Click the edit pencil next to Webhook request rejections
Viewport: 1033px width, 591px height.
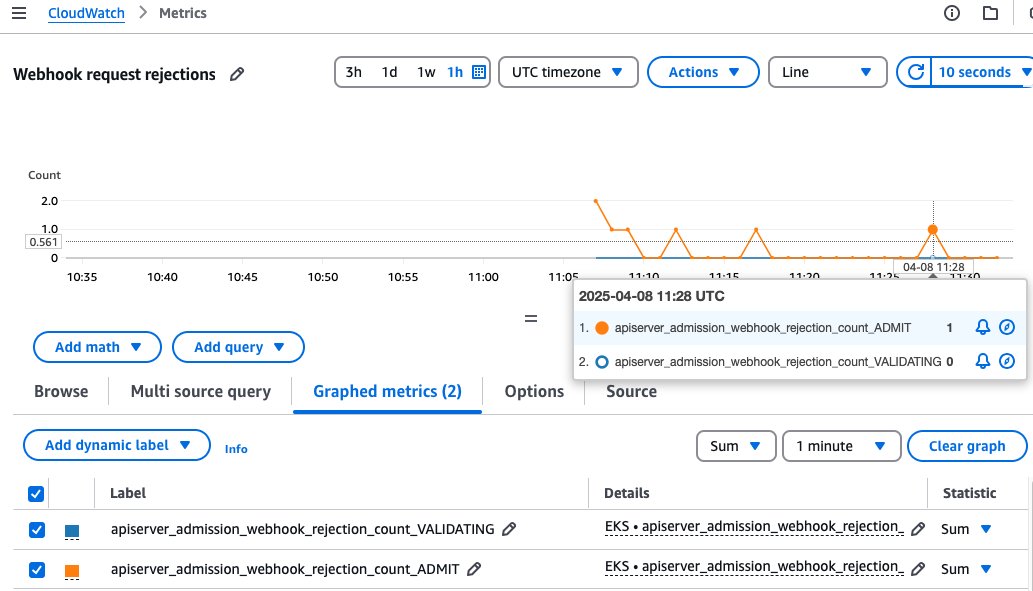tap(236, 74)
